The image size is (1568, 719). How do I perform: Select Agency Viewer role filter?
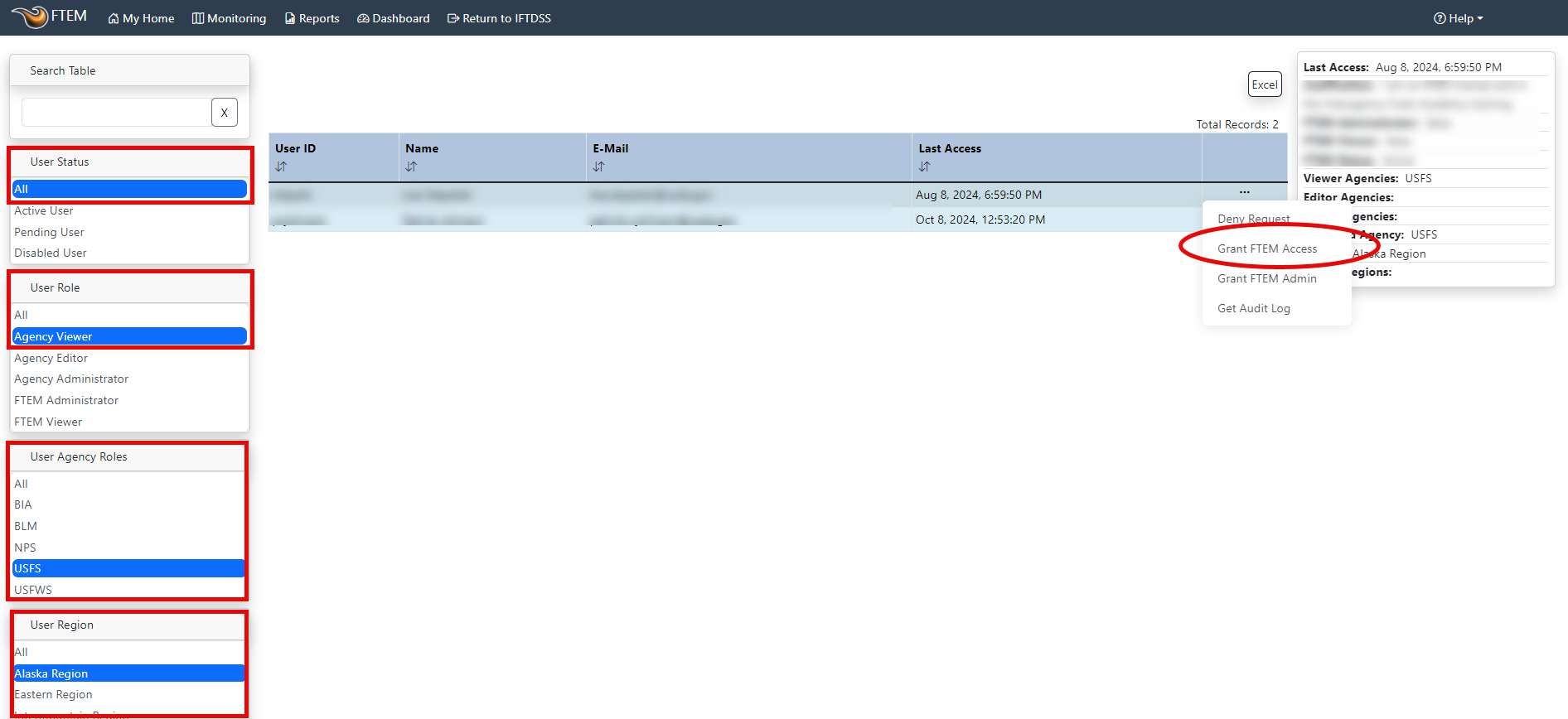click(x=129, y=336)
